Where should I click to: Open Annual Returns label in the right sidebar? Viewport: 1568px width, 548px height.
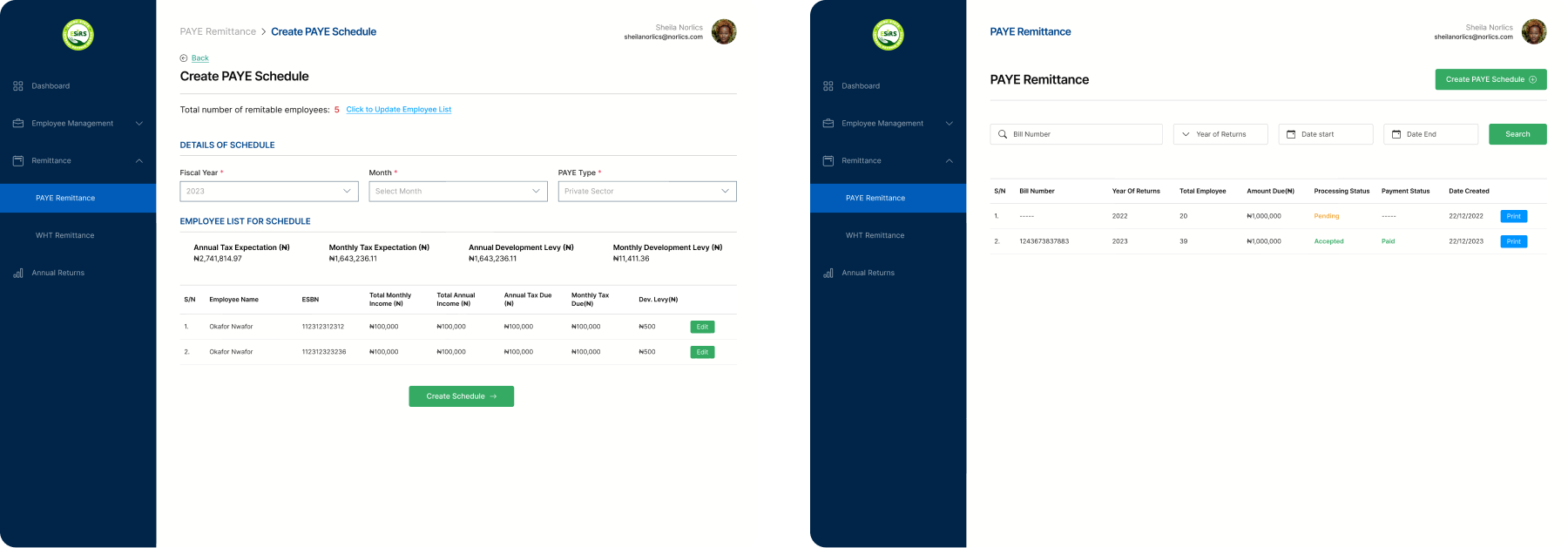(x=868, y=274)
